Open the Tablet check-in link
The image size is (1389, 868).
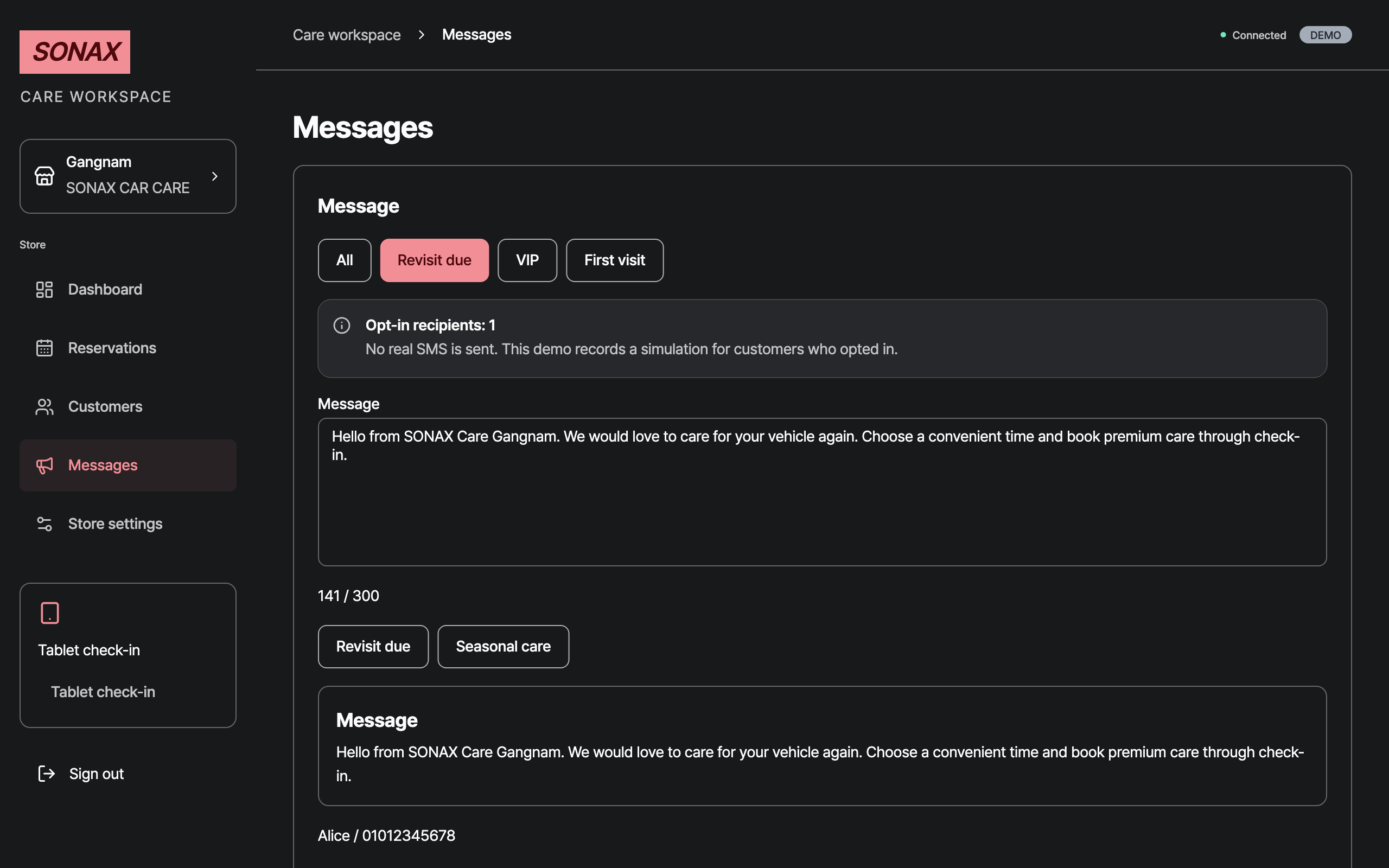[x=103, y=692]
